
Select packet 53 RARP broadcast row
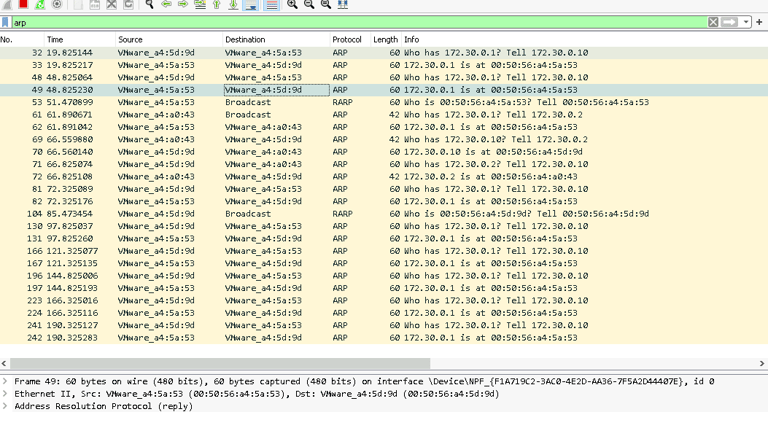(384, 102)
